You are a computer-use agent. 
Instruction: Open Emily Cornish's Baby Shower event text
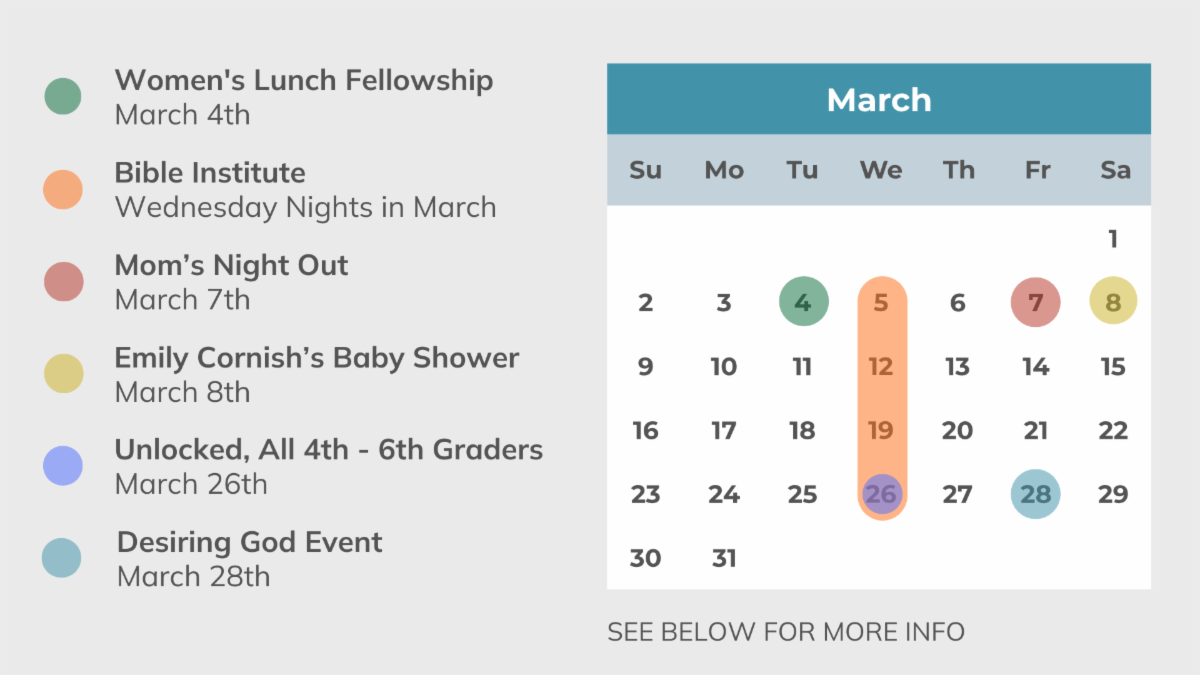tap(317, 358)
